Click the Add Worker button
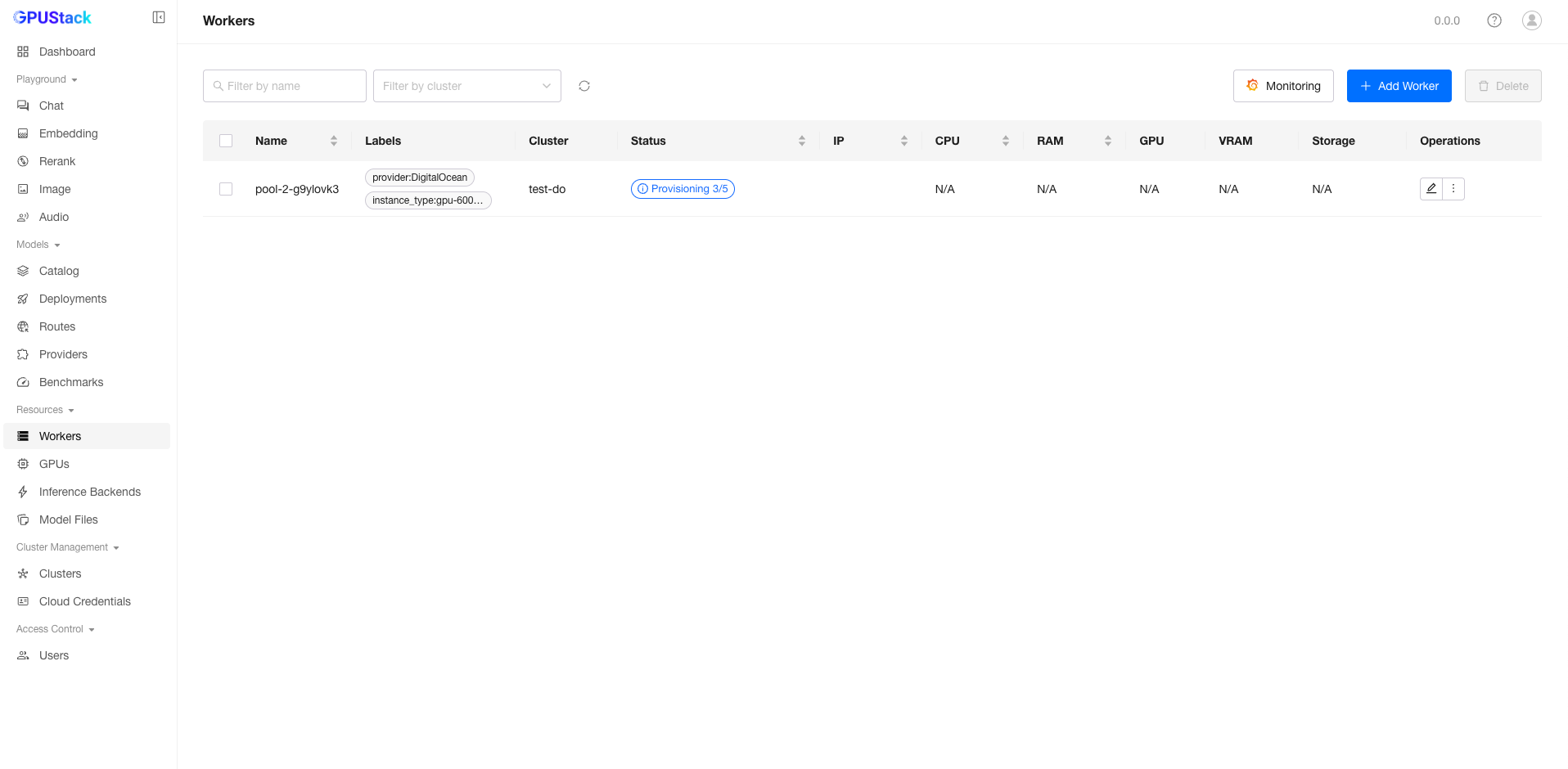 coord(1399,86)
